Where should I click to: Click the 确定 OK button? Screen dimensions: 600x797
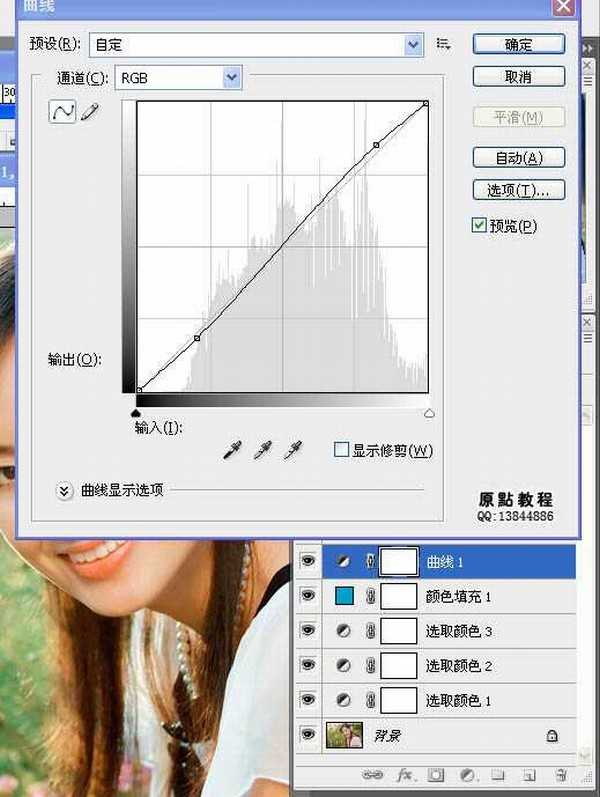pyautogui.click(x=518, y=44)
